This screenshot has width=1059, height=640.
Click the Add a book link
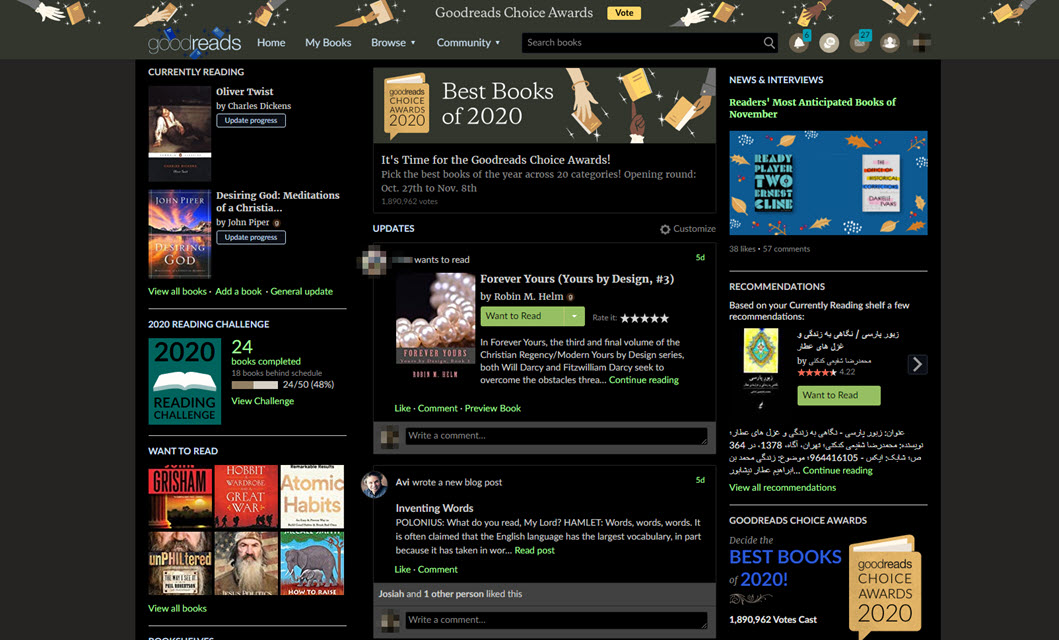[238, 292]
